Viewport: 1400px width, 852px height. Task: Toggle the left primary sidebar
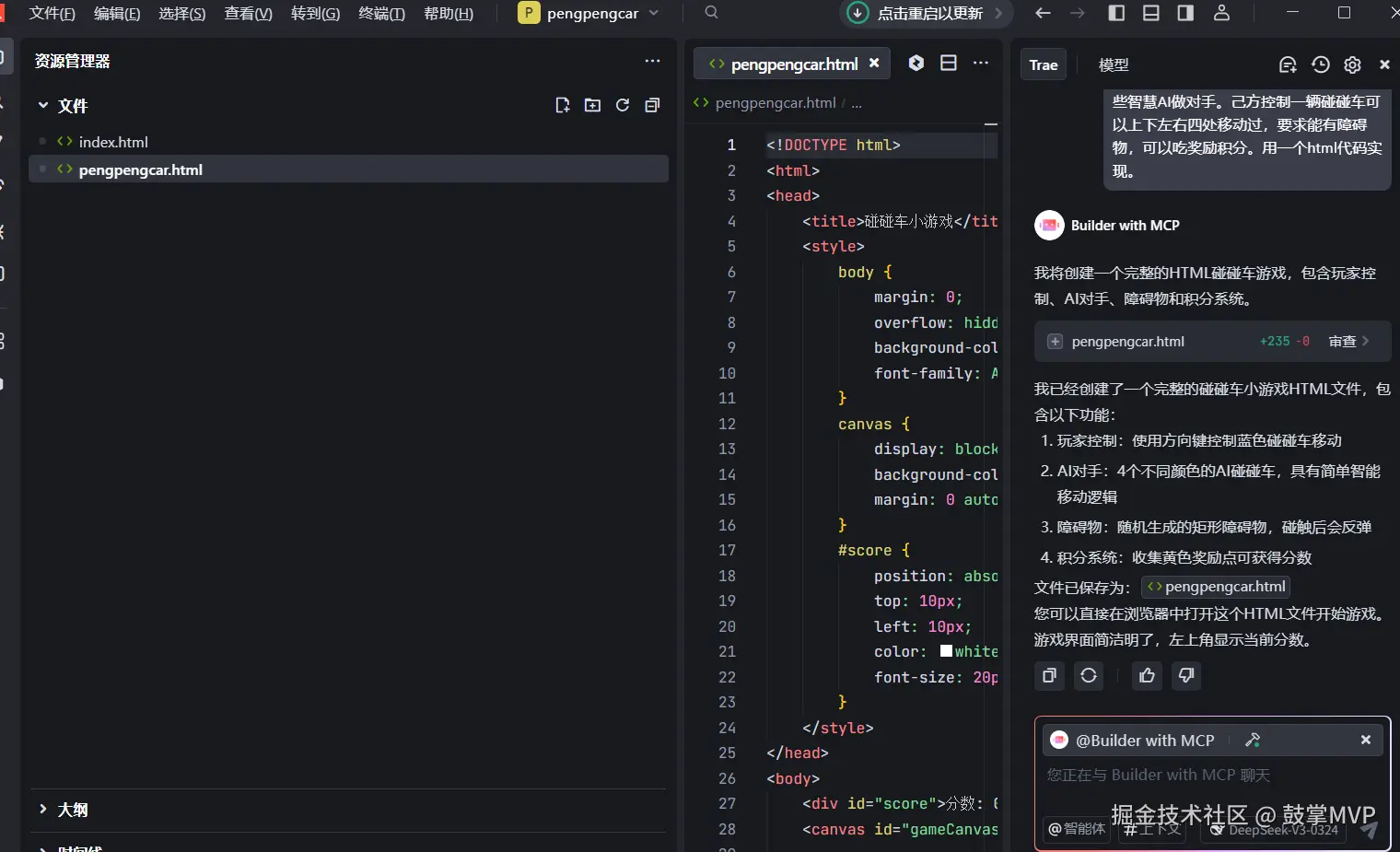click(x=1116, y=13)
